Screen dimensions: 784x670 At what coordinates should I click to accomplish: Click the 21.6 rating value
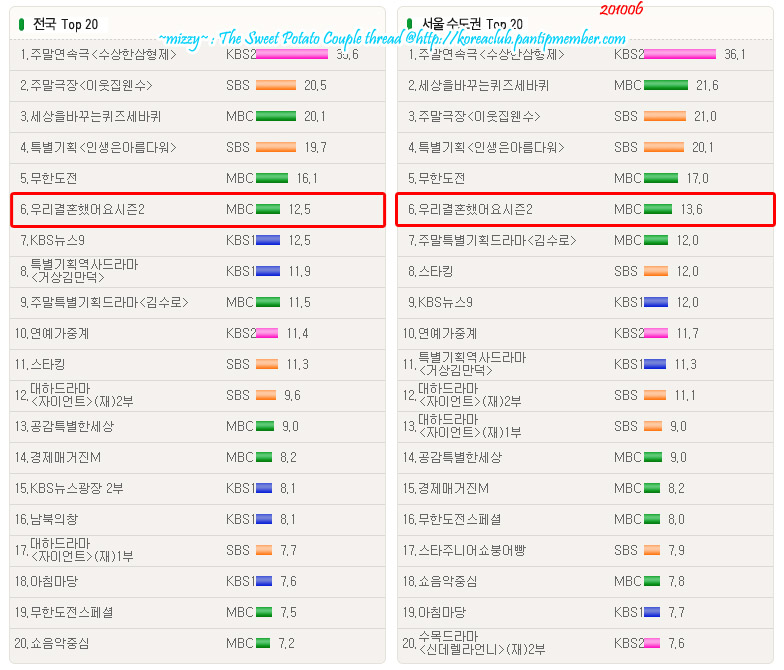708,86
